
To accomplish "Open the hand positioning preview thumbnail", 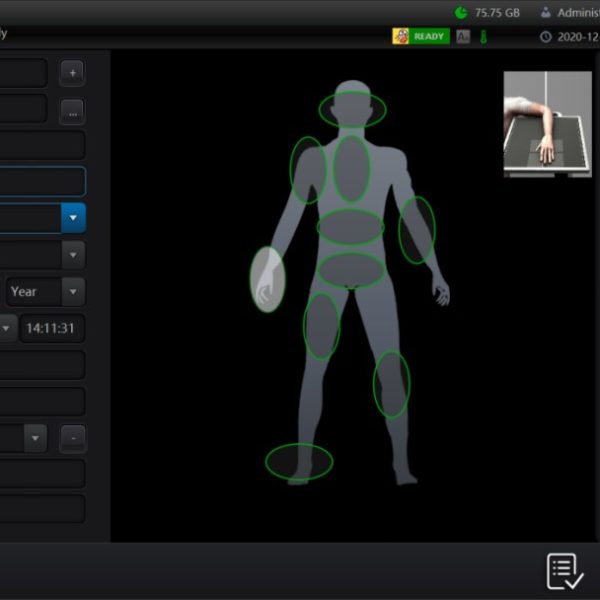I will [547, 124].
